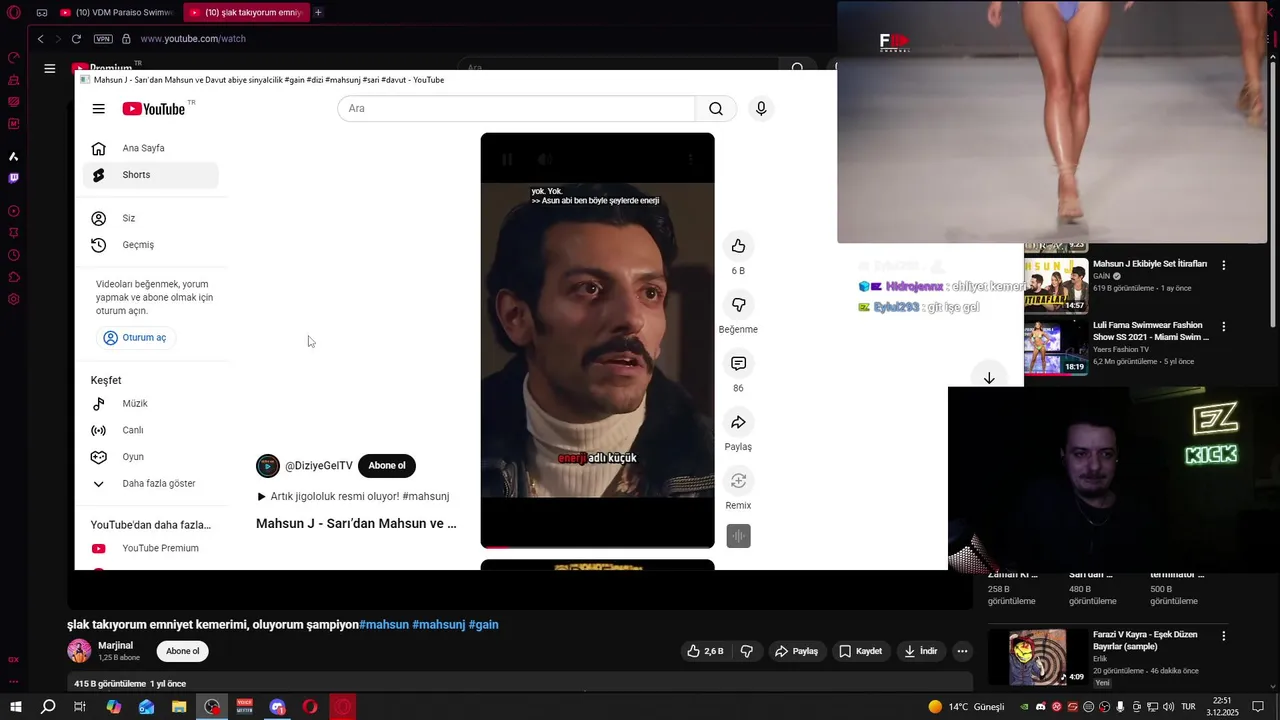Open Twitch in Opera sidebar
Image resolution: width=1280 pixels, height=720 pixels.
13,178
